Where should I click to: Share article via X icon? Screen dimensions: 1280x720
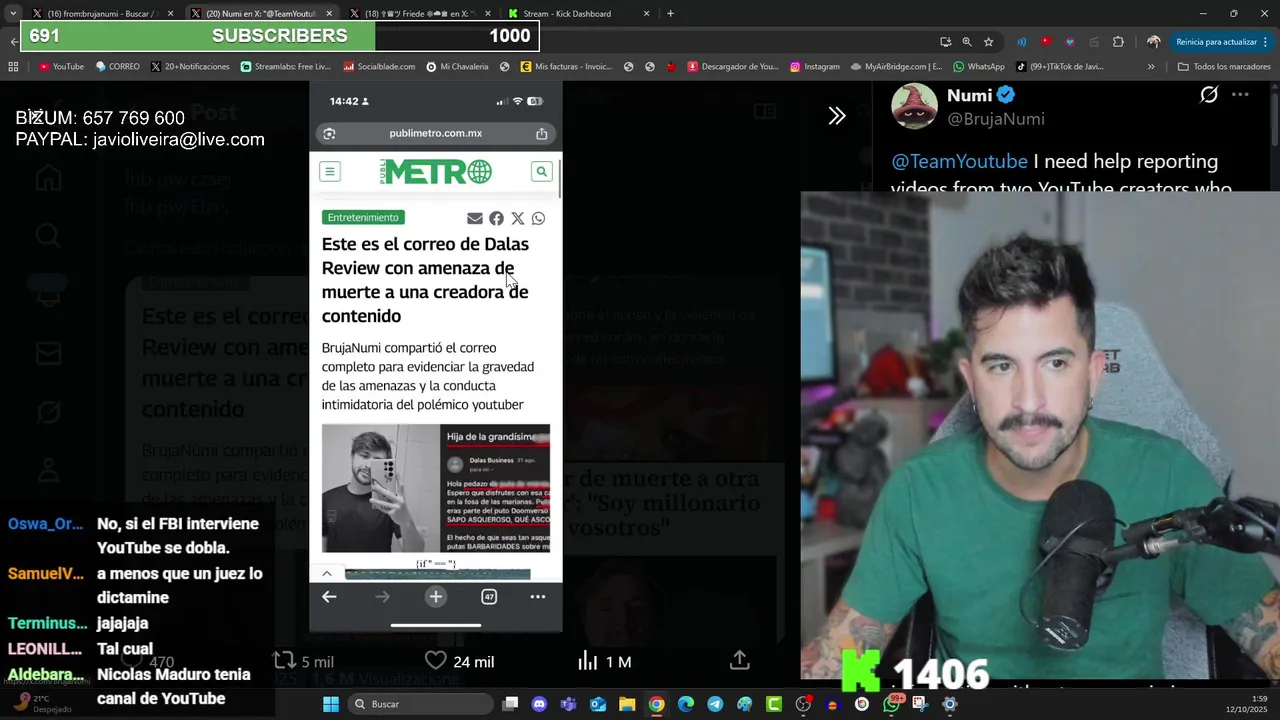coord(518,218)
